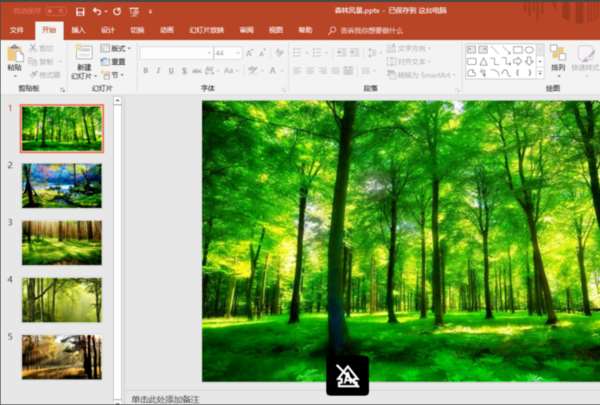600x405 pixels.
Task: Toggle Italic formatting button
Action: point(158,70)
